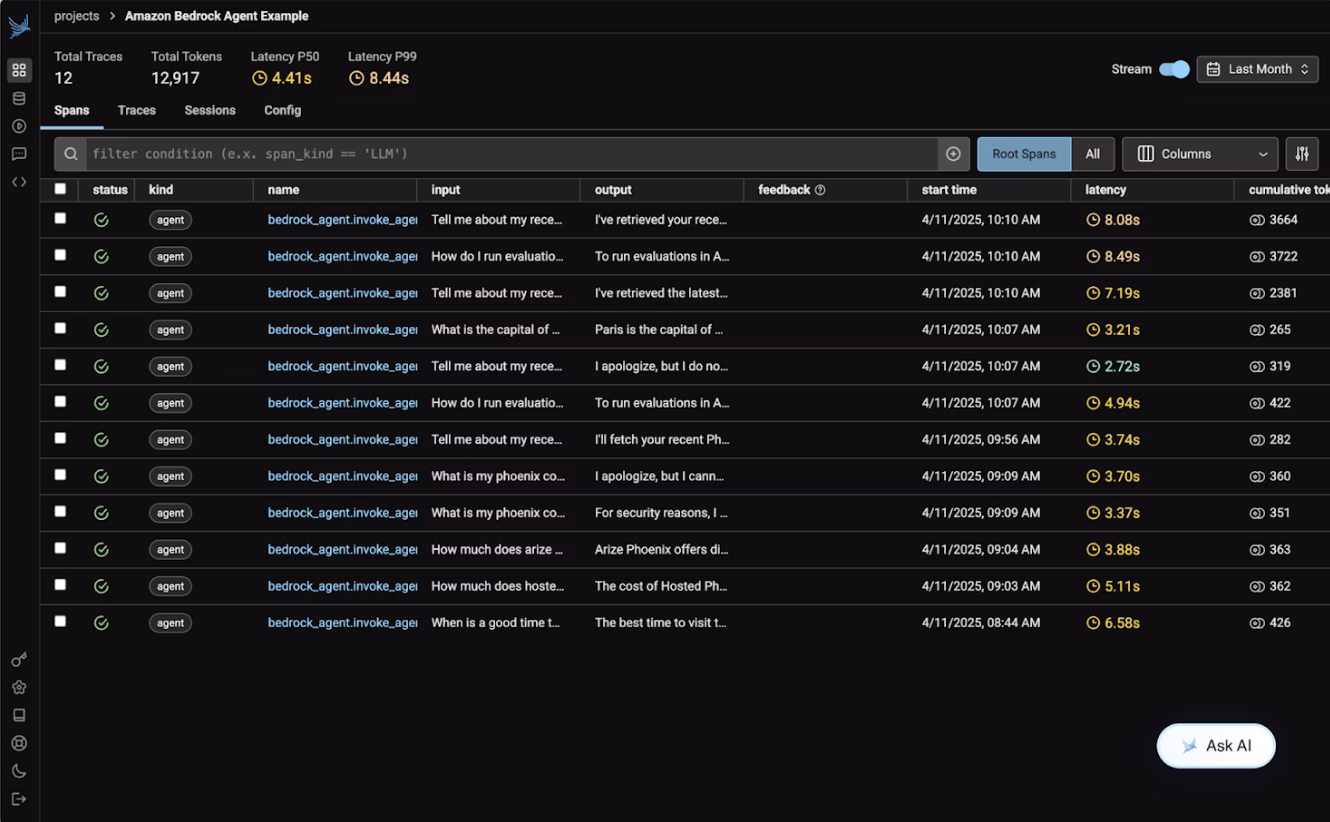Open the Ask AI assistant button

(x=1216, y=746)
